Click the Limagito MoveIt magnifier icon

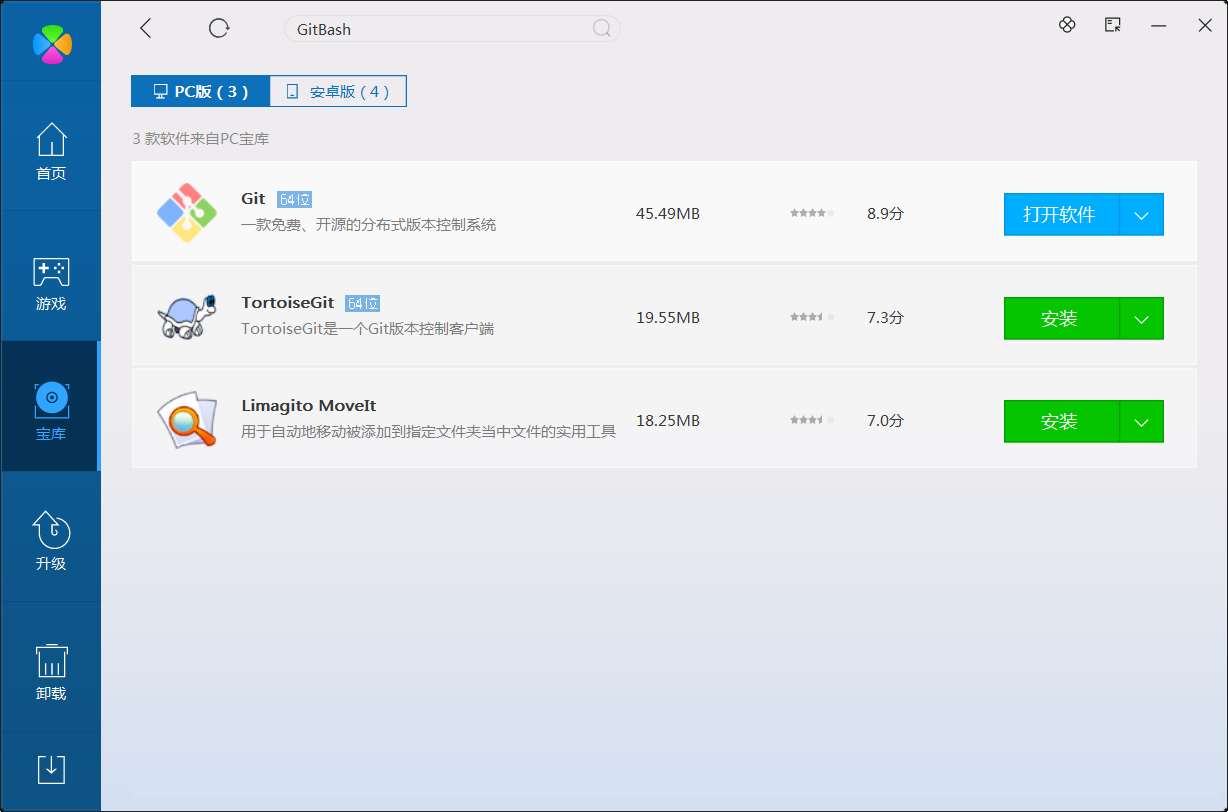coord(187,420)
